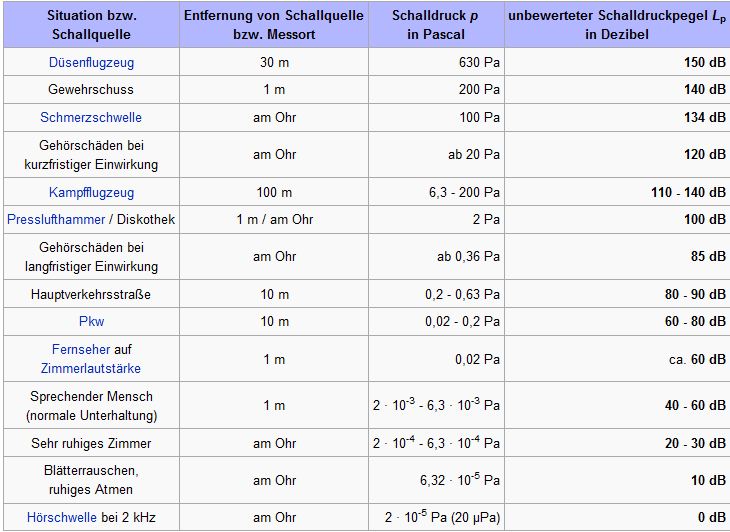Viewport: 730px width, 532px height.
Task: Click the 'ab 0,36 Pa' value
Action: (468, 256)
